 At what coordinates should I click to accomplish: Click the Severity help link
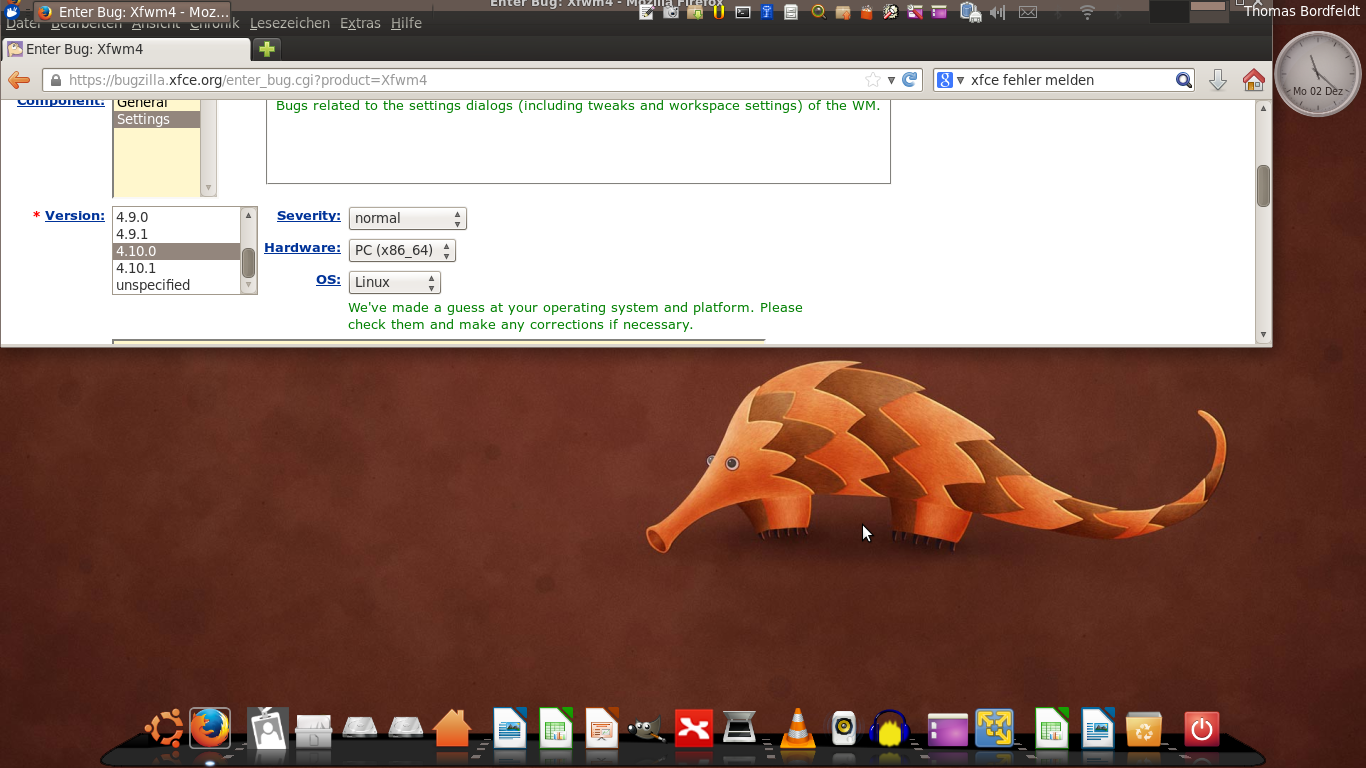click(x=308, y=215)
